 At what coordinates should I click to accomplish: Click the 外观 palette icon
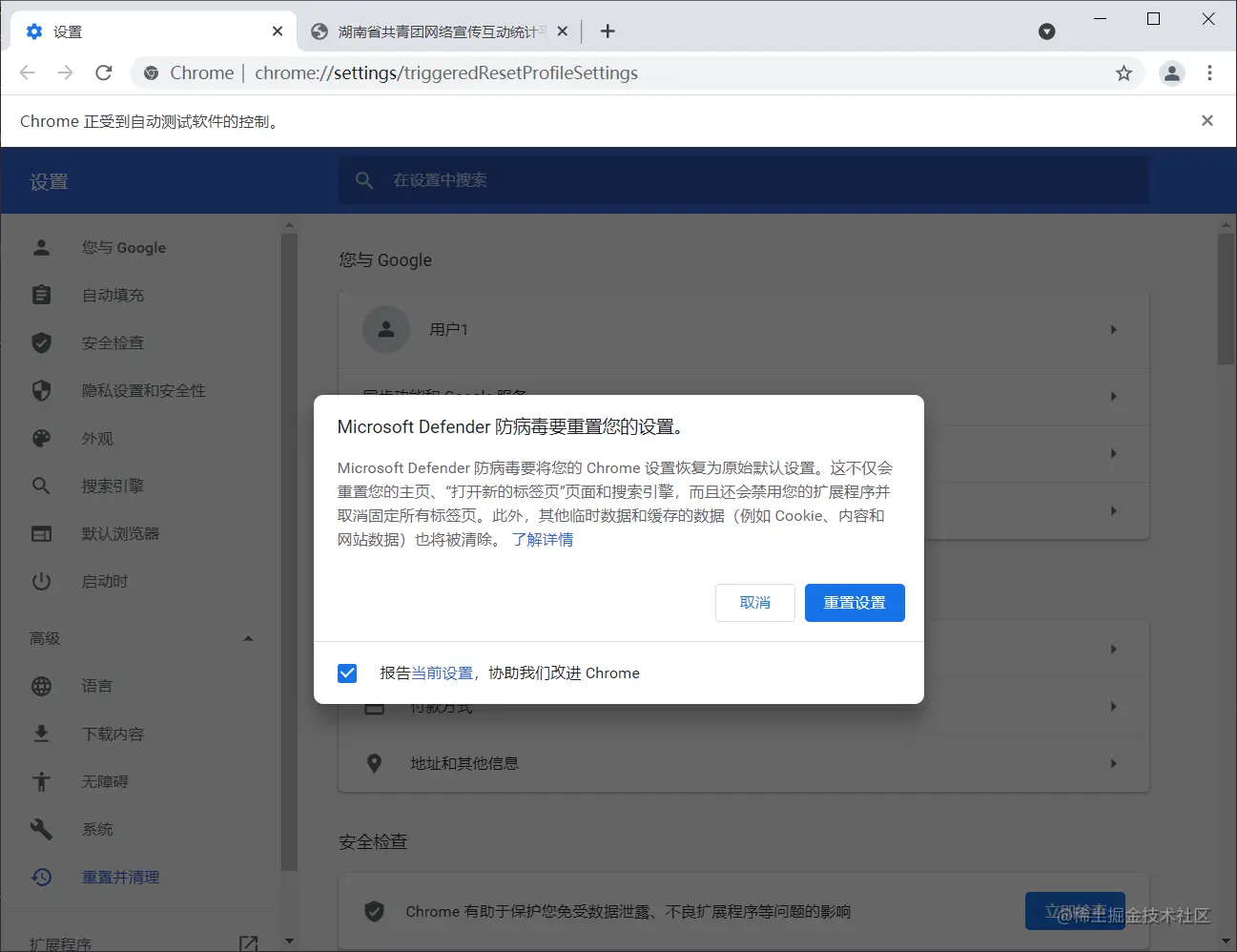click(x=42, y=438)
